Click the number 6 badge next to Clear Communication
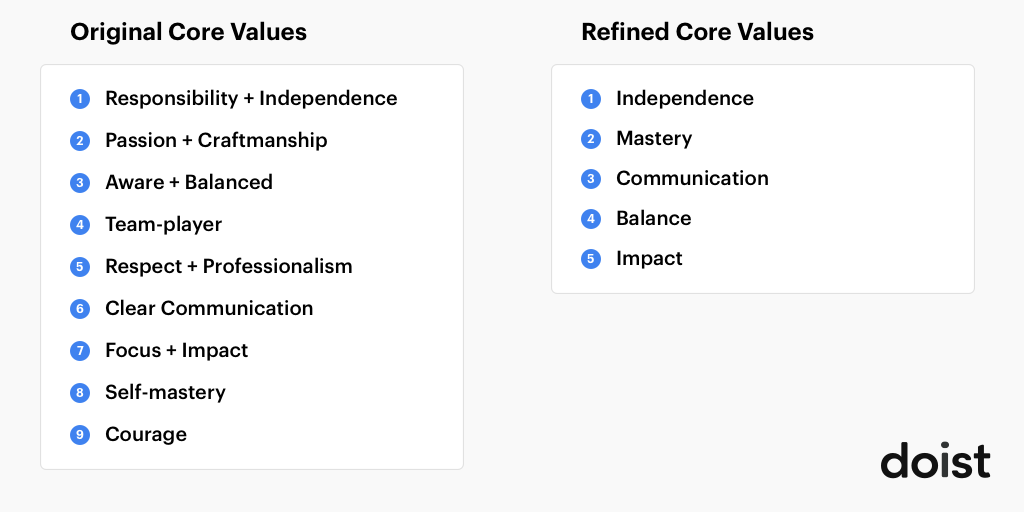The width and height of the screenshot is (1024, 512). 80,308
